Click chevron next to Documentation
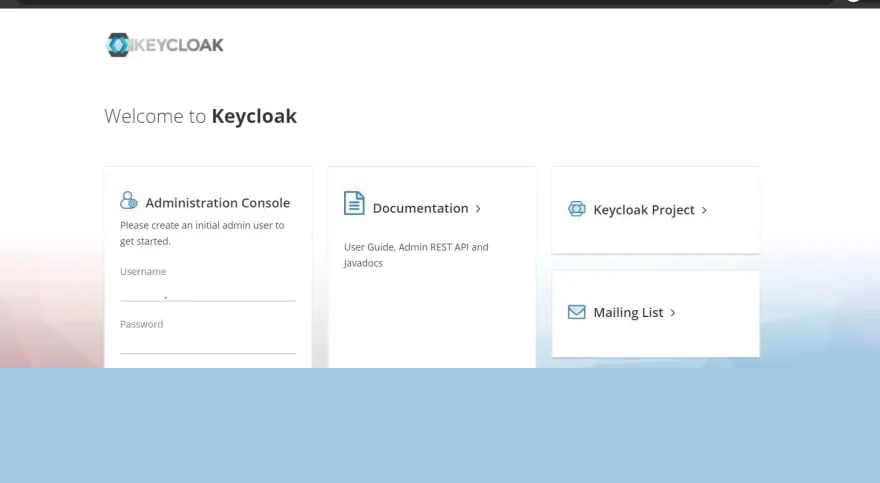 pyautogui.click(x=478, y=209)
